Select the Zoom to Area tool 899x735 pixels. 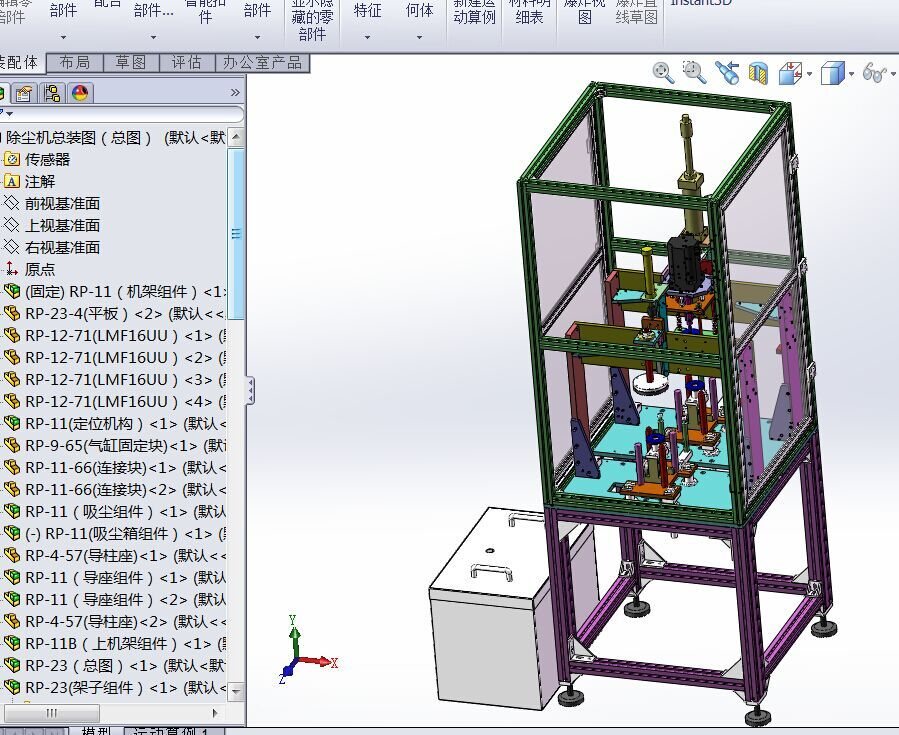click(694, 72)
